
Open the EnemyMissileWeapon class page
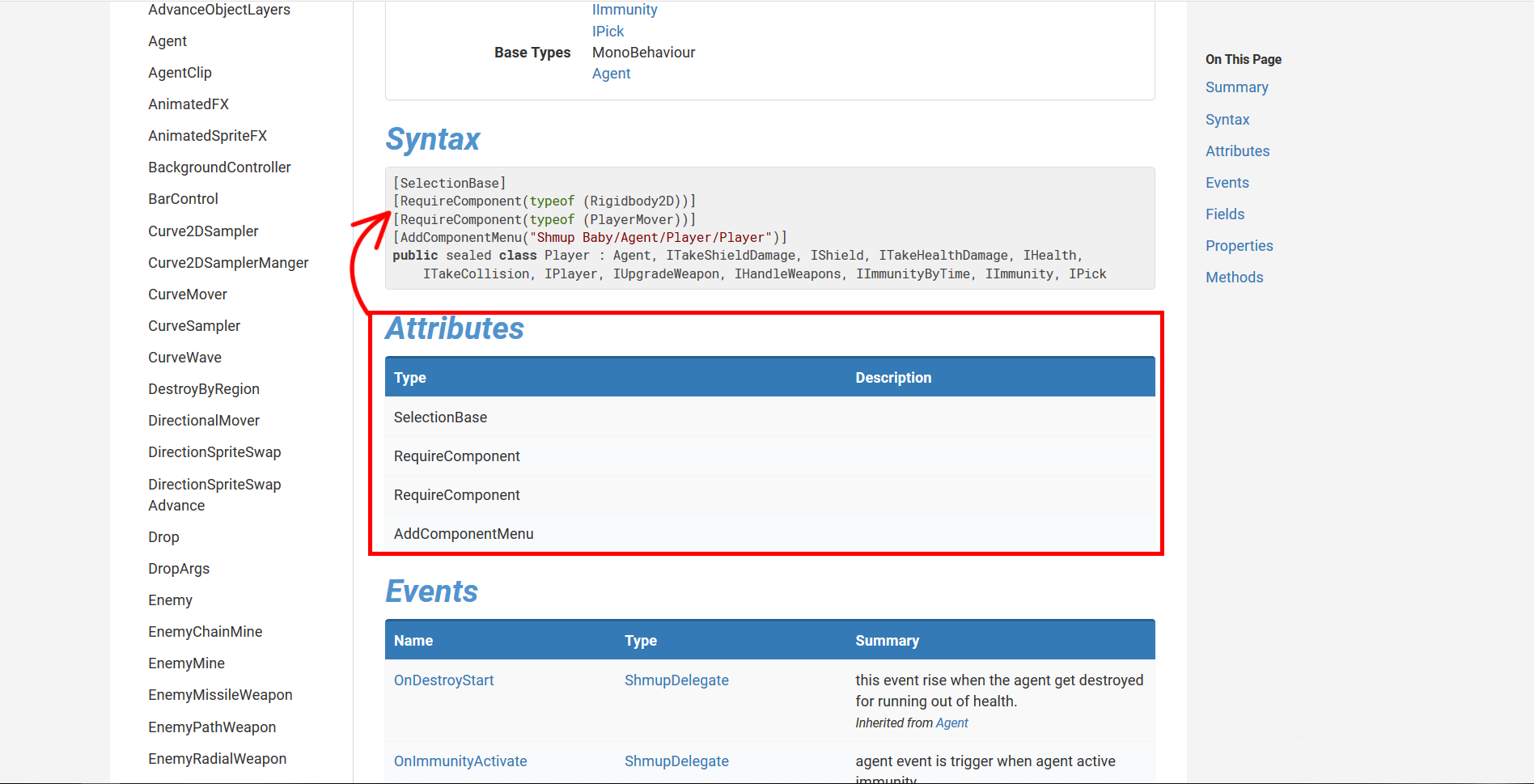point(220,694)
